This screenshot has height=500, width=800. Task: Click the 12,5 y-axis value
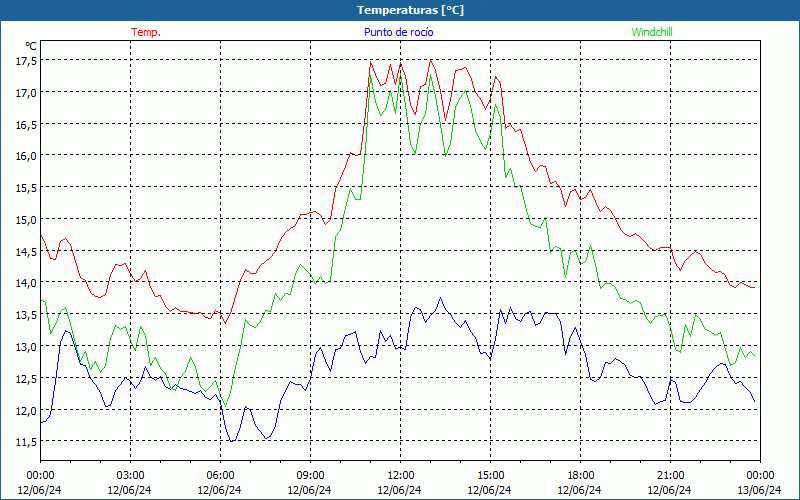26,378
